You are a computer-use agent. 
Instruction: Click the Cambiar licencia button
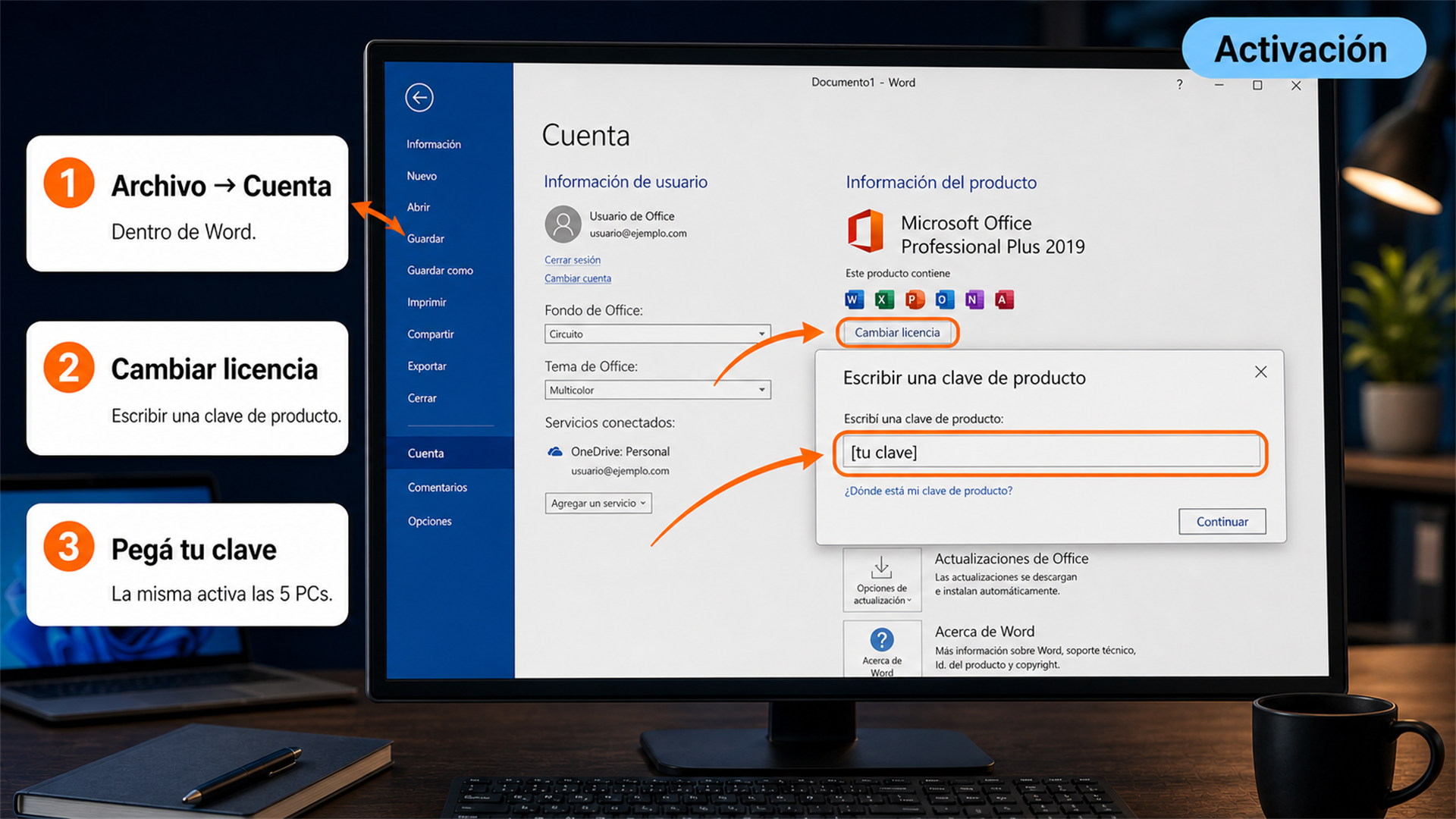(897, 333)
